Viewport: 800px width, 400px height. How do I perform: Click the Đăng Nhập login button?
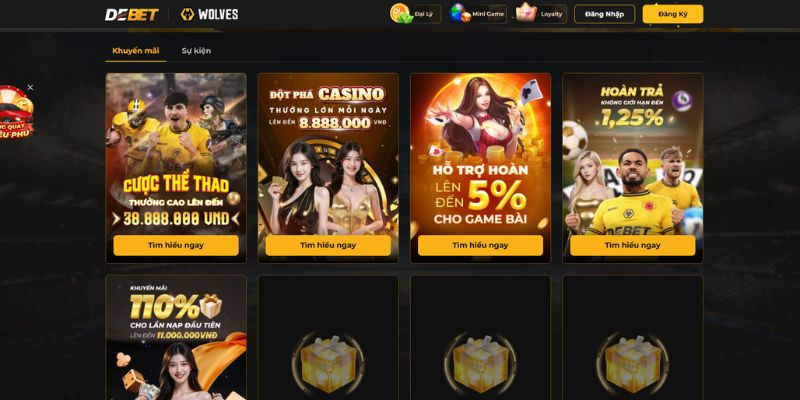click(x=605, y=14)
